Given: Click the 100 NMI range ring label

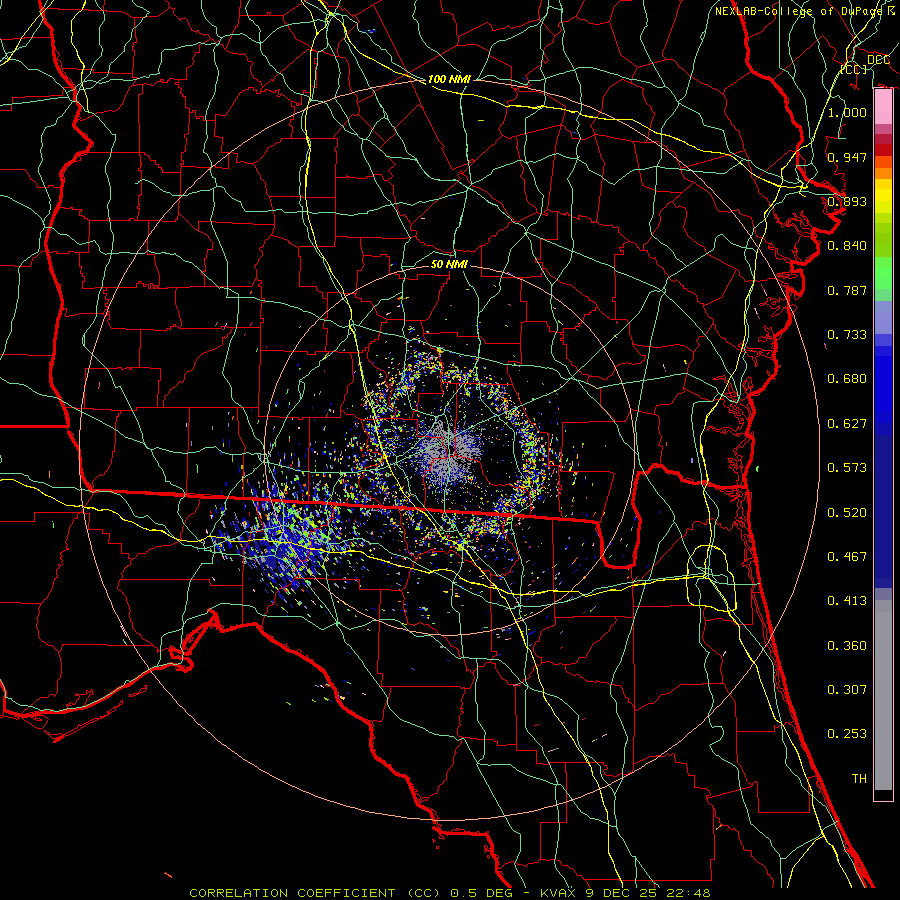Looking at the screenshot, I should 449,79.
